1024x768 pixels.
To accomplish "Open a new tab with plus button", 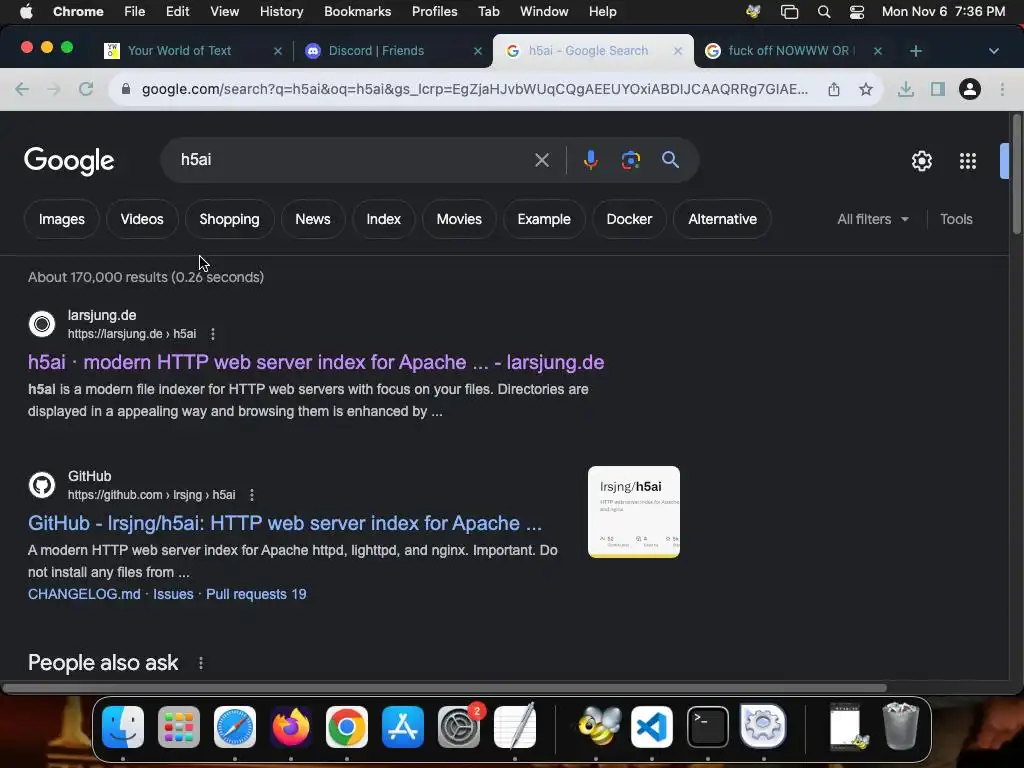I will click(916, 51).
